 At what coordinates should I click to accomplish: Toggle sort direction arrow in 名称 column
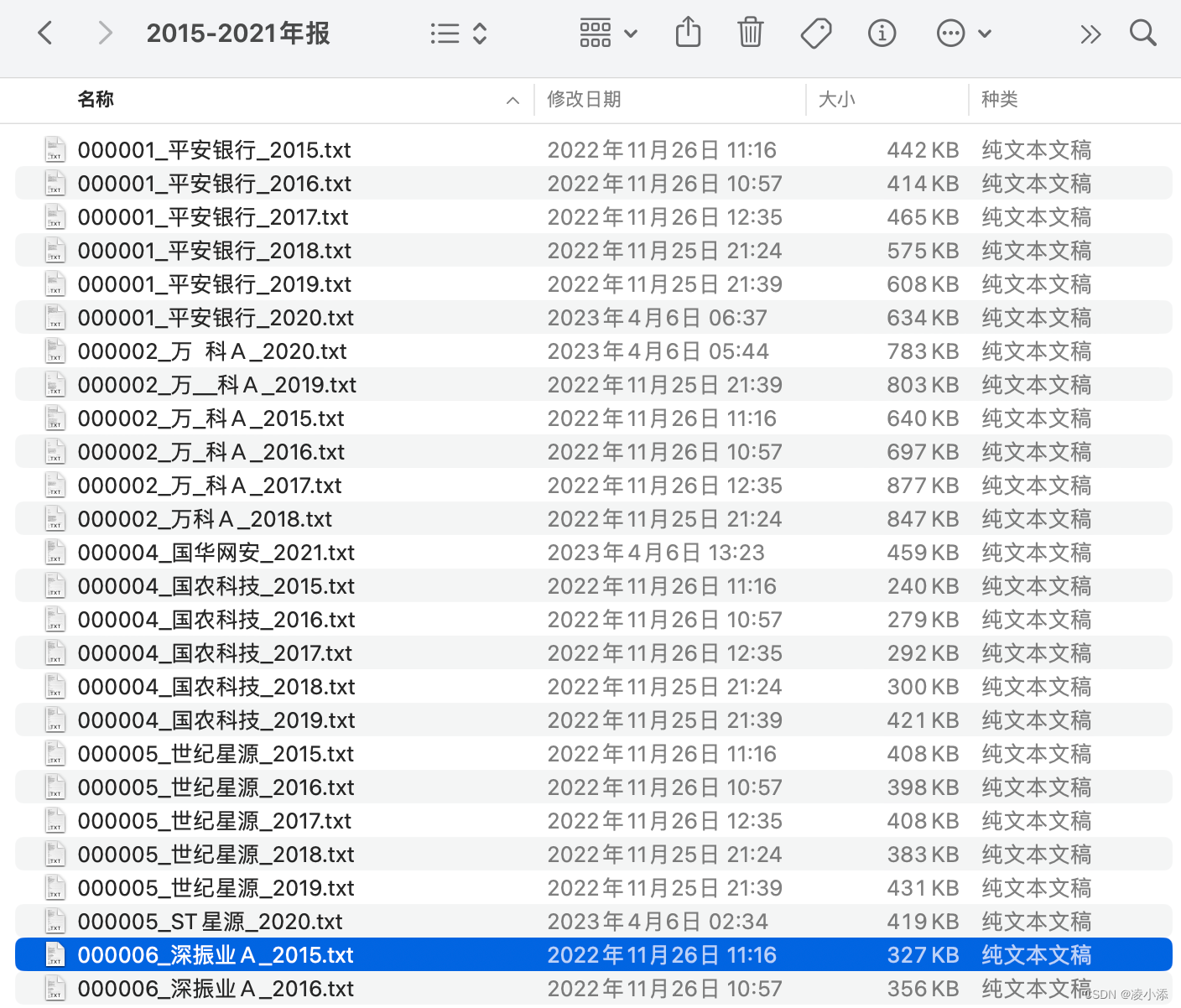[x=512, y=101]
